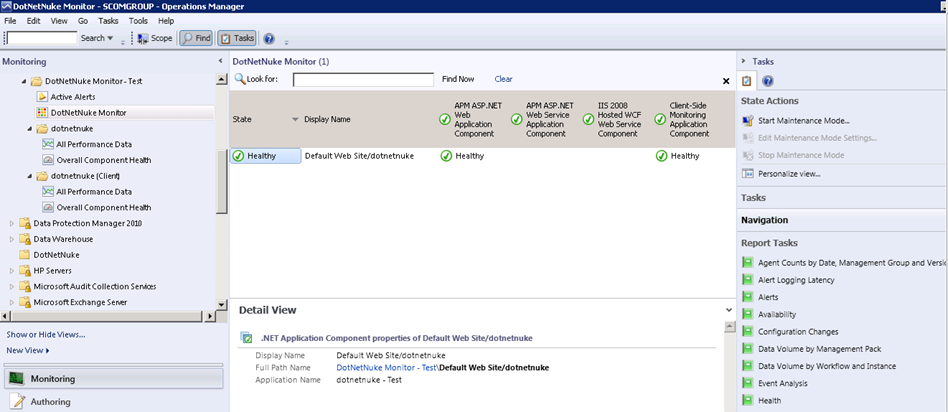Sort by the Display Name column header

tap(327, 119)
